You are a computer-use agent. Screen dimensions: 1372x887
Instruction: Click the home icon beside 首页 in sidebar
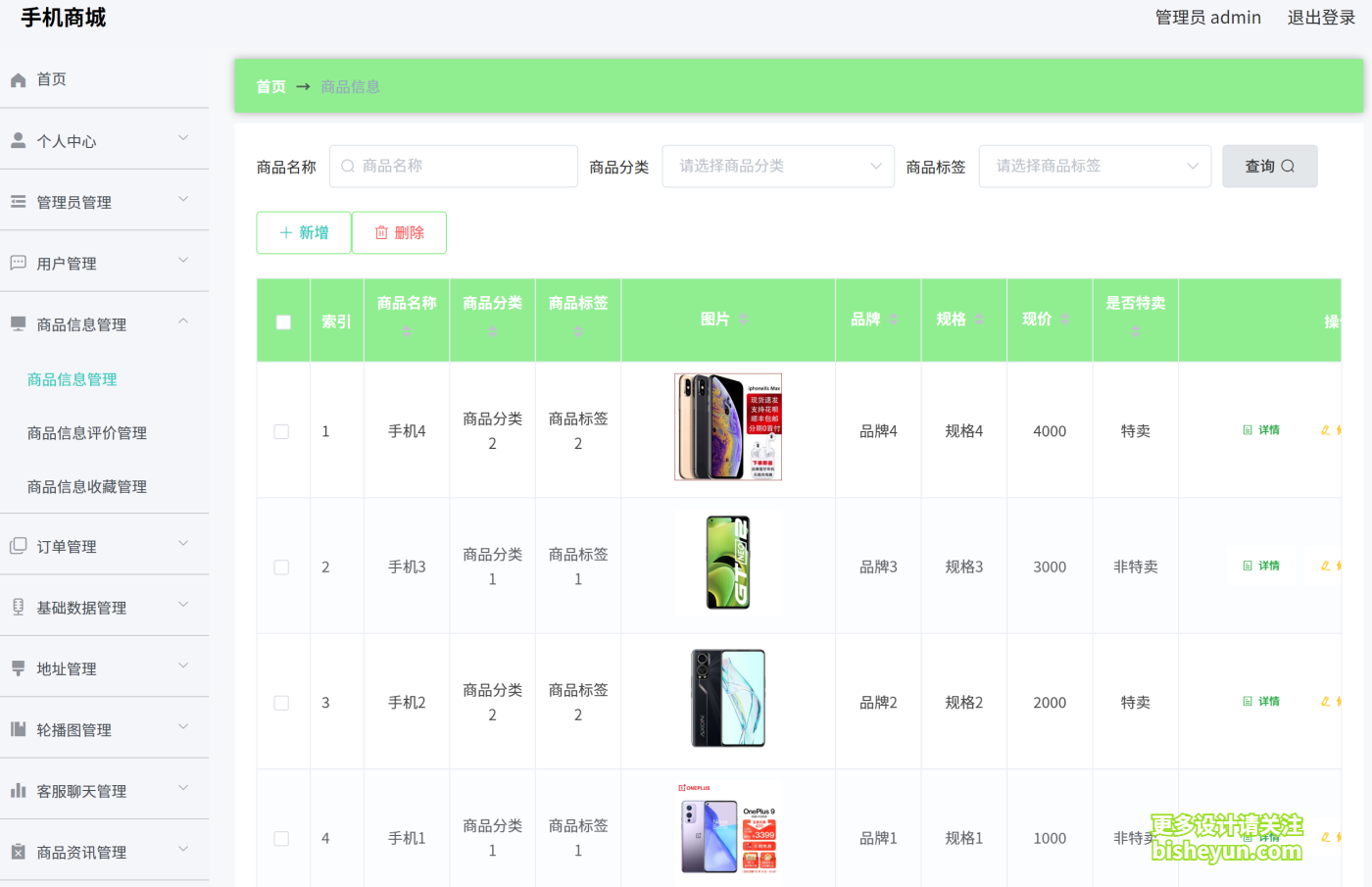click(18, 79)
